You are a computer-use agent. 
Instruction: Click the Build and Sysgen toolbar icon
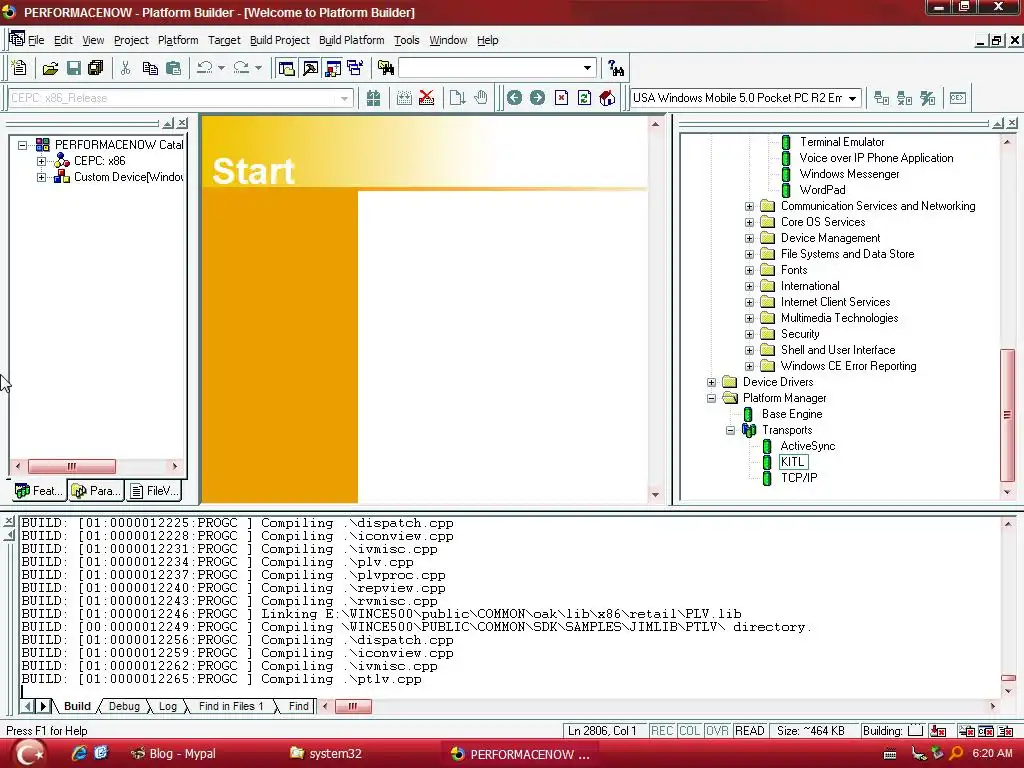coord(374,98)
